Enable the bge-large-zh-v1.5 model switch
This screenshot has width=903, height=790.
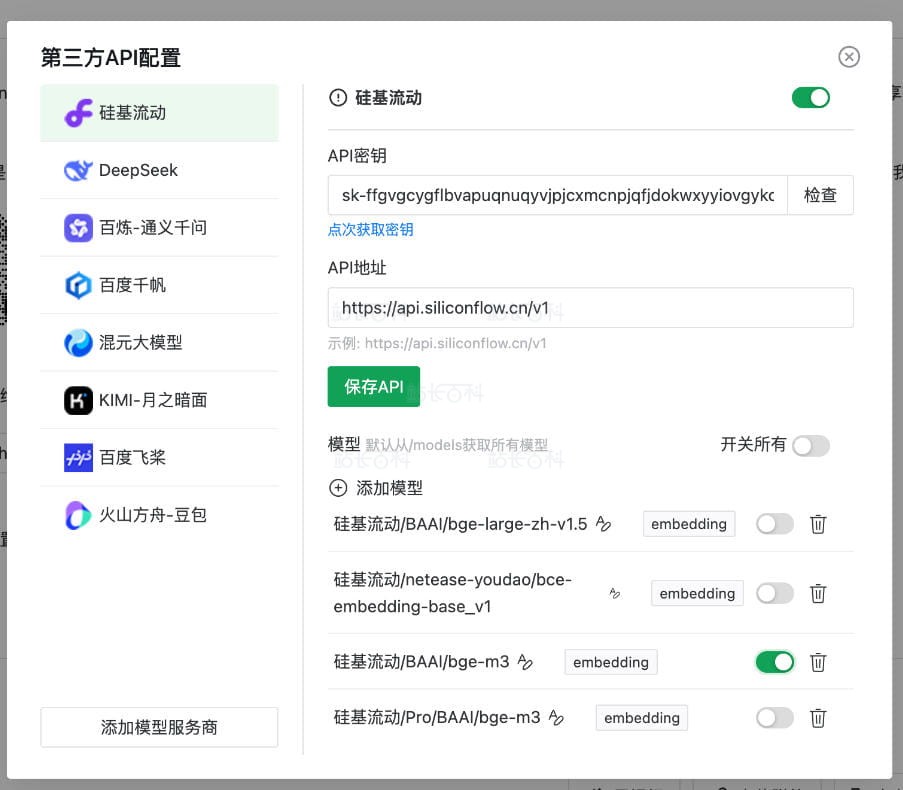coord(775,524)
